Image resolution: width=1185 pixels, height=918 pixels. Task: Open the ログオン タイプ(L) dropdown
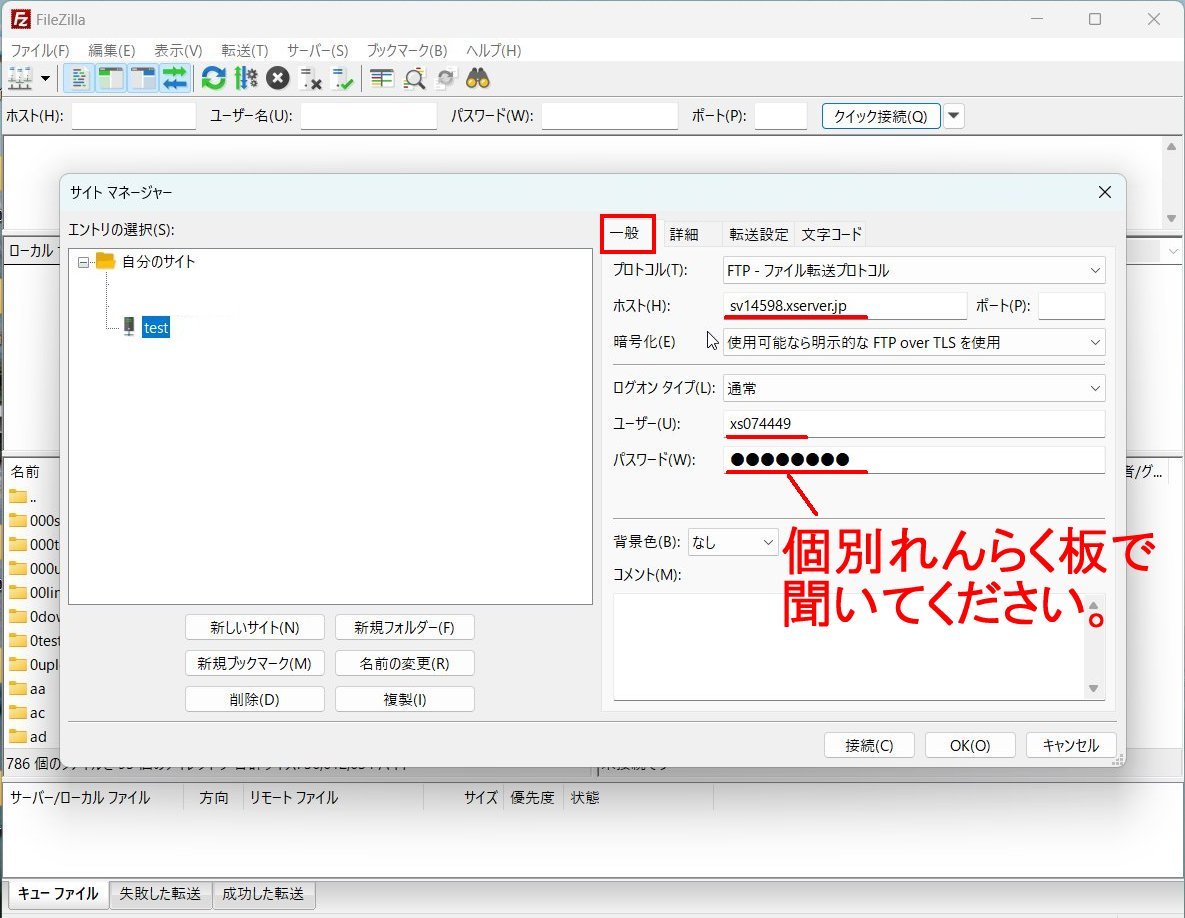[914, 388]
